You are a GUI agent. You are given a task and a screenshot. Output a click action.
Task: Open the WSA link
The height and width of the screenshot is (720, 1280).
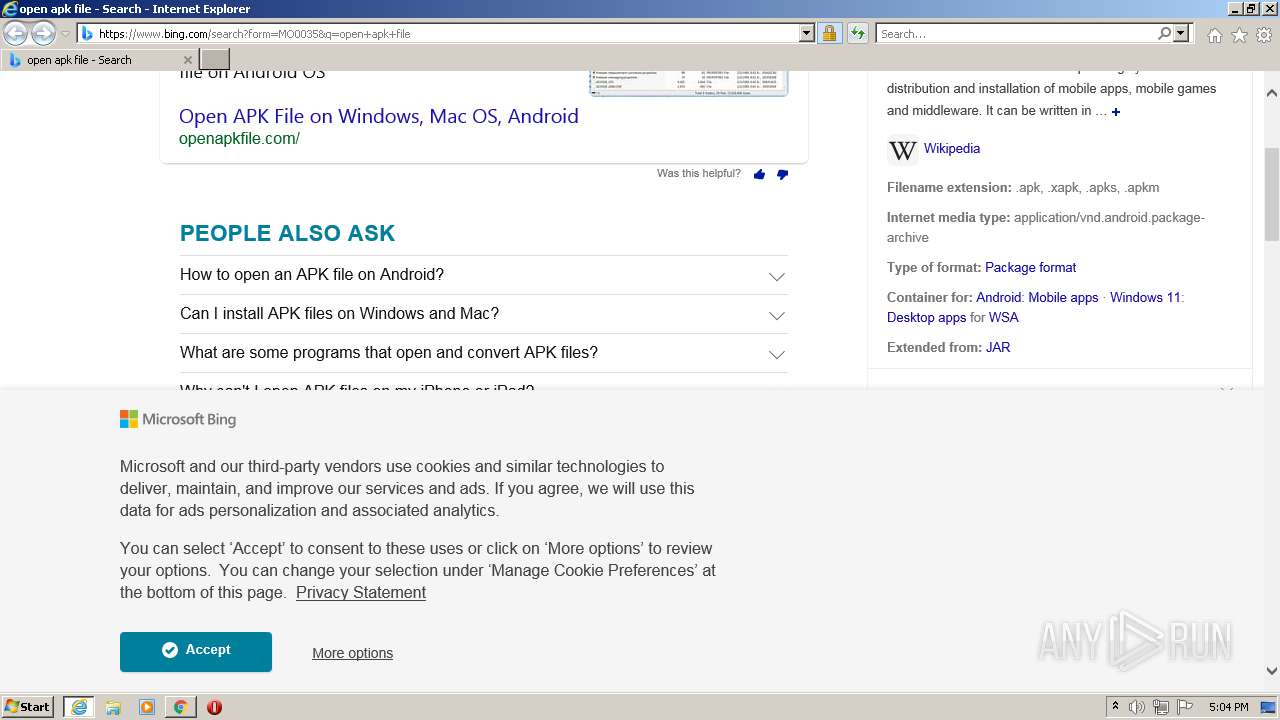[x=1004, y=318]
